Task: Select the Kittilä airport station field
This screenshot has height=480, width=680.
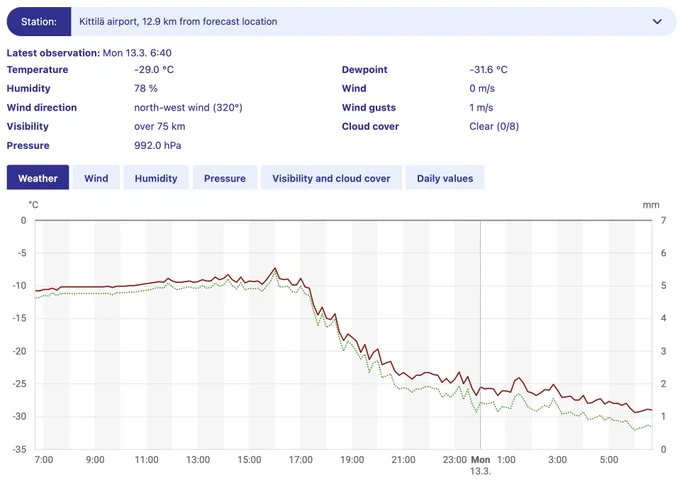Action: [x=373, y=21]
